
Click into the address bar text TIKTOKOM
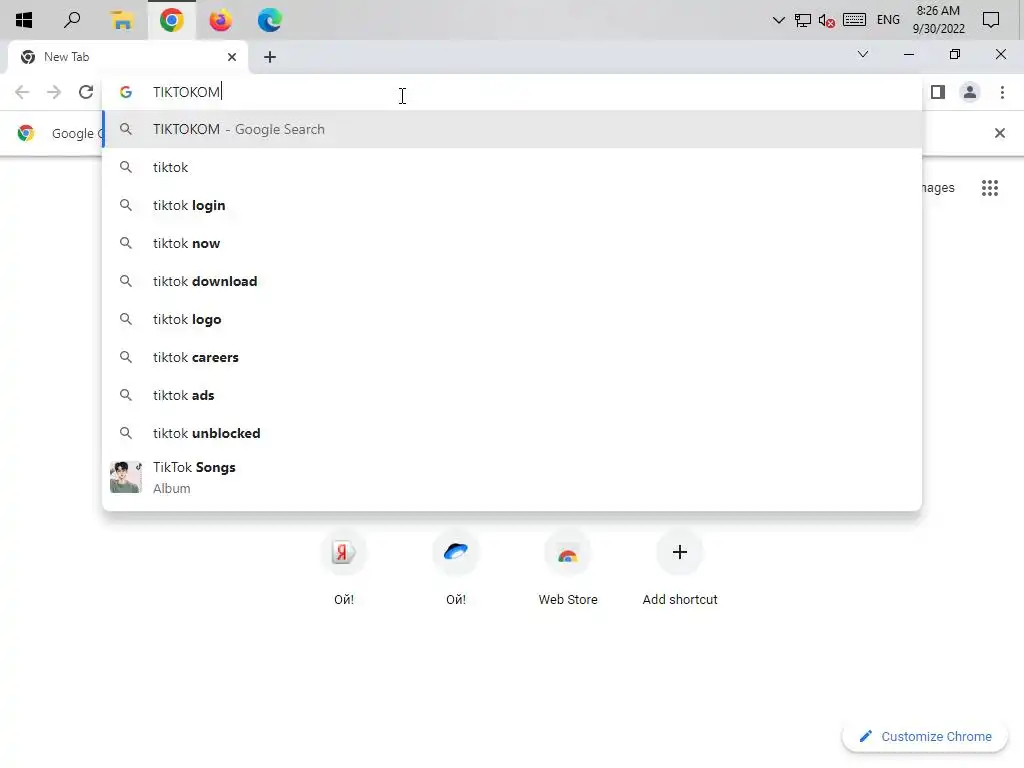click(x=186, y=92)
